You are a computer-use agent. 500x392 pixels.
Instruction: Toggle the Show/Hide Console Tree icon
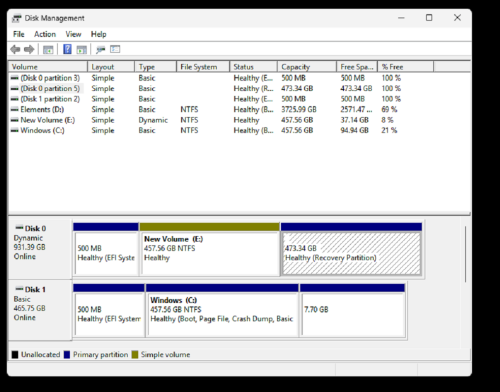tap(48, 50)
